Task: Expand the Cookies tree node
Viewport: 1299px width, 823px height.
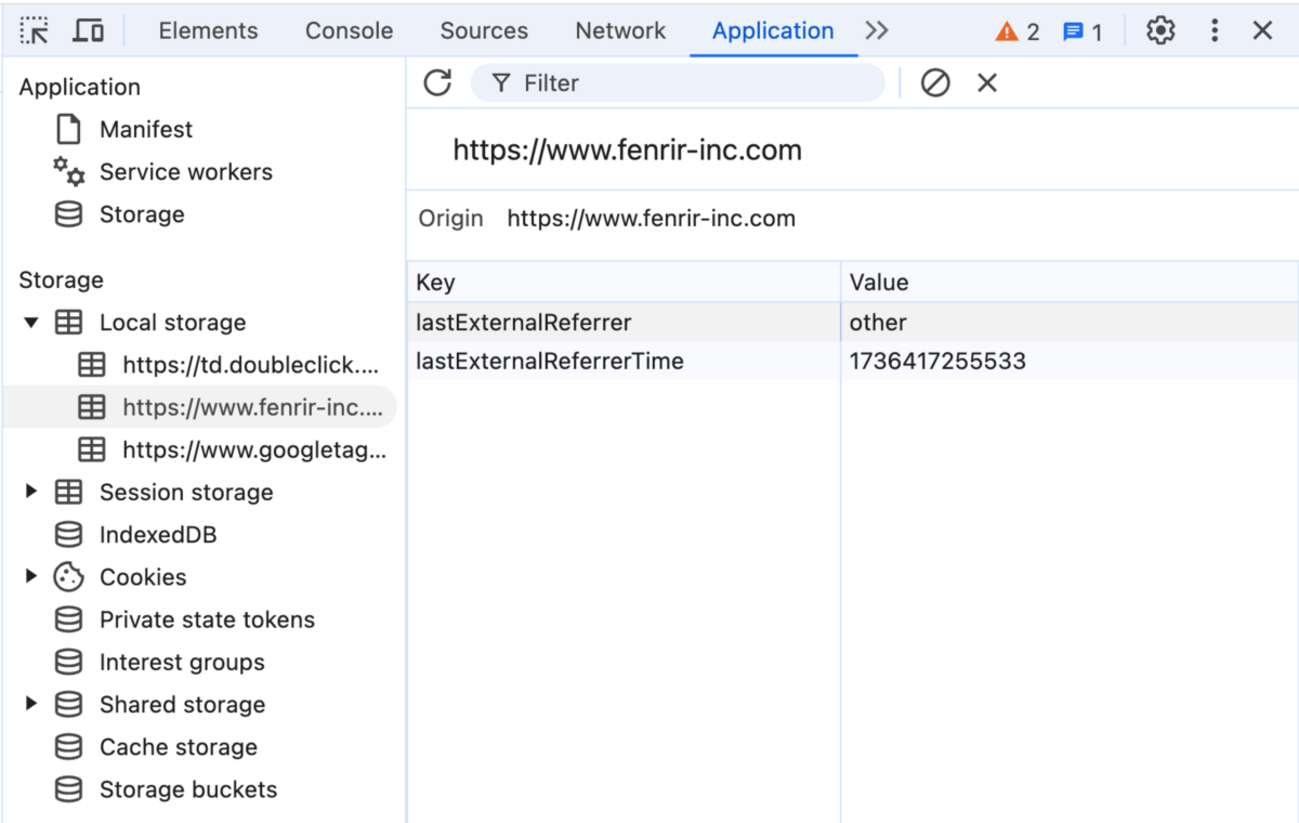Action: click(x=31, y=577)
